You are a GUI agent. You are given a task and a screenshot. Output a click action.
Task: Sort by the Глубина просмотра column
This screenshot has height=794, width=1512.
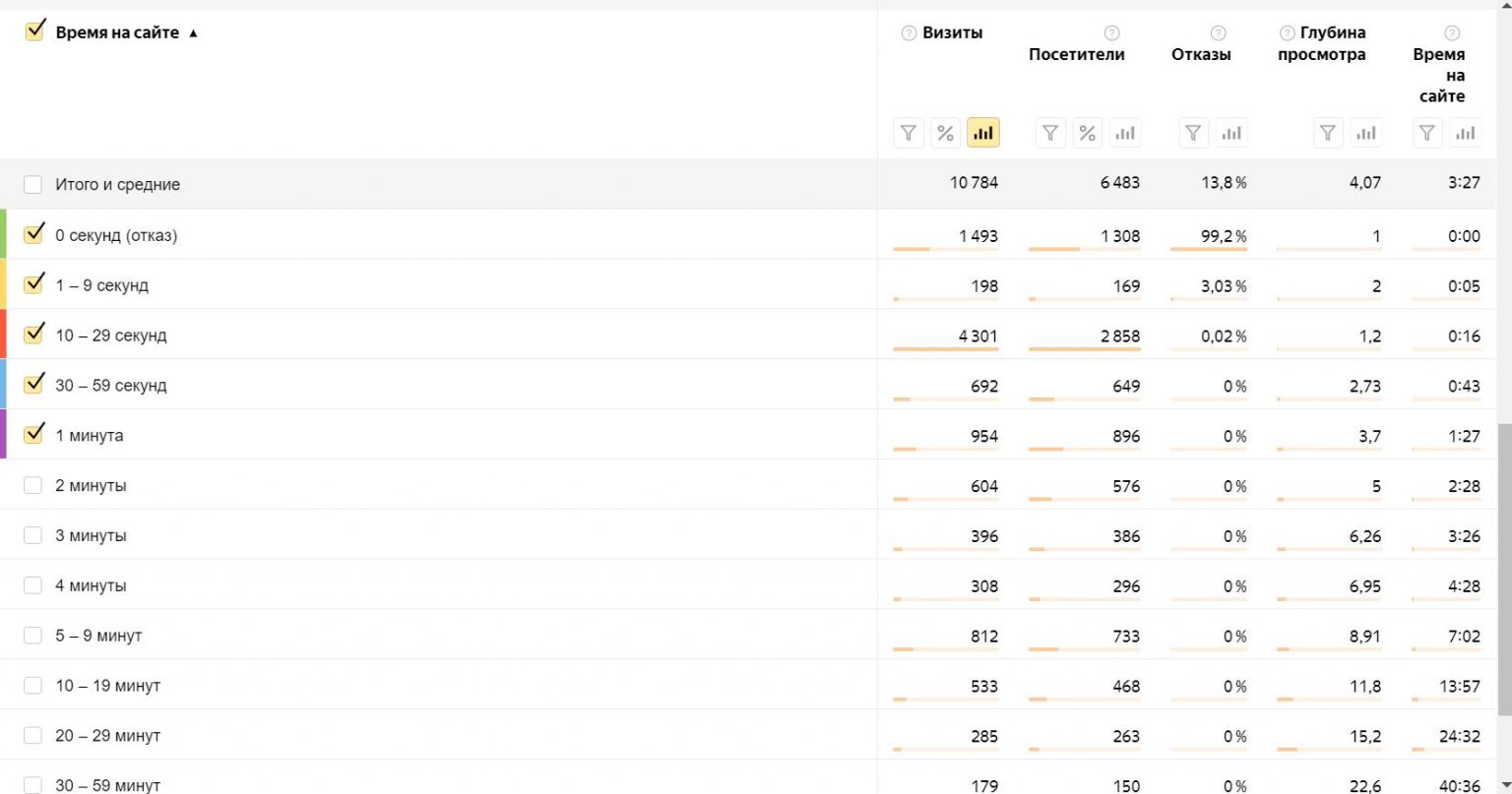(x=1322, y=44)
